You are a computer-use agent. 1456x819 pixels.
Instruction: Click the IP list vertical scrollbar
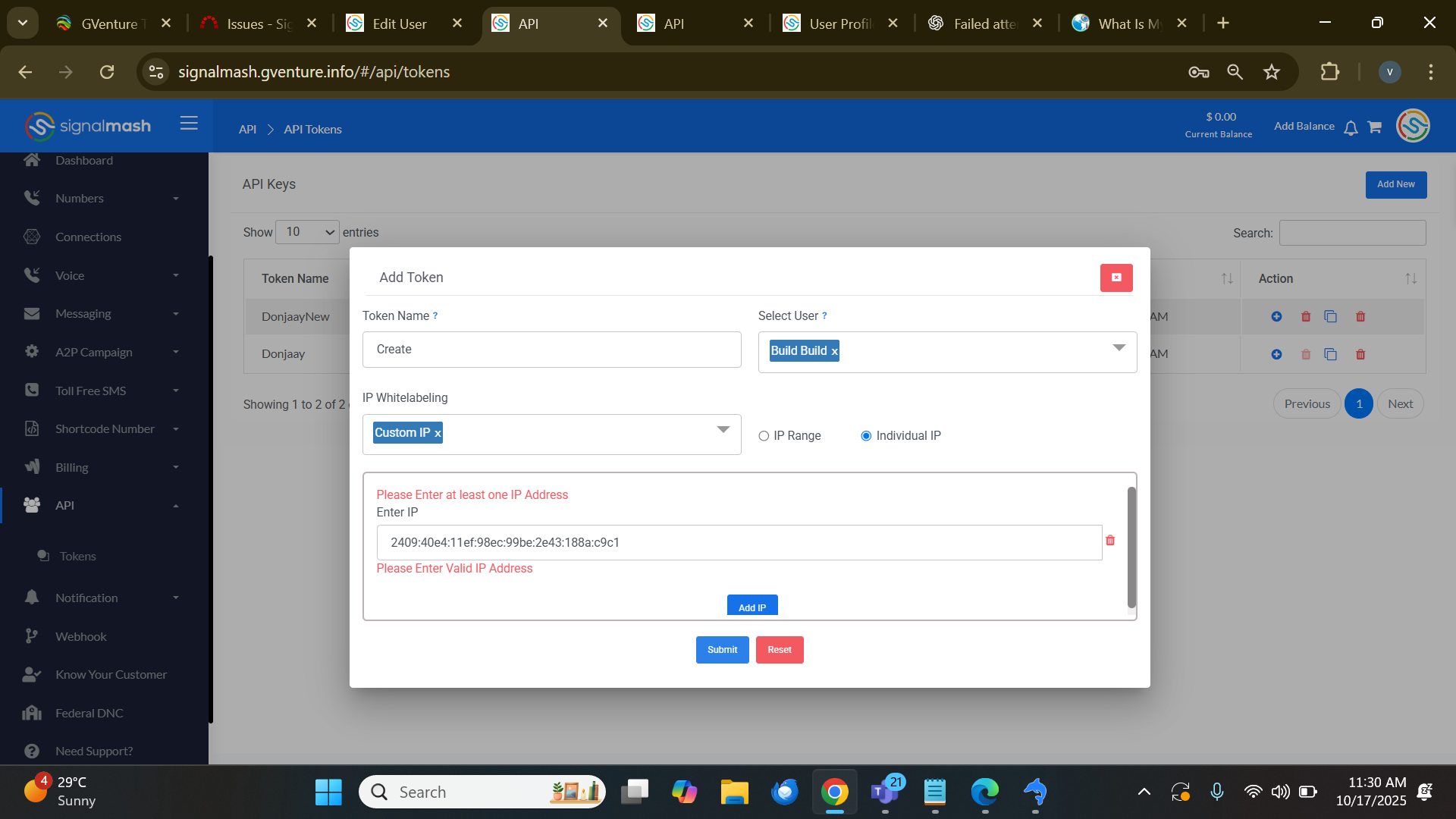tap(1131, 546)
